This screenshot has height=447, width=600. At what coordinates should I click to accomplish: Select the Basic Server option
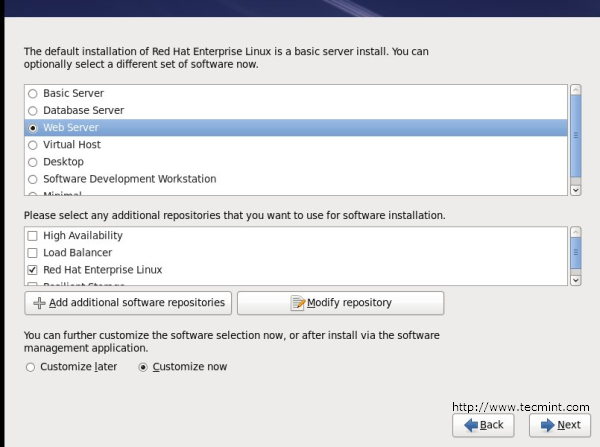click(x=33, y=93)
